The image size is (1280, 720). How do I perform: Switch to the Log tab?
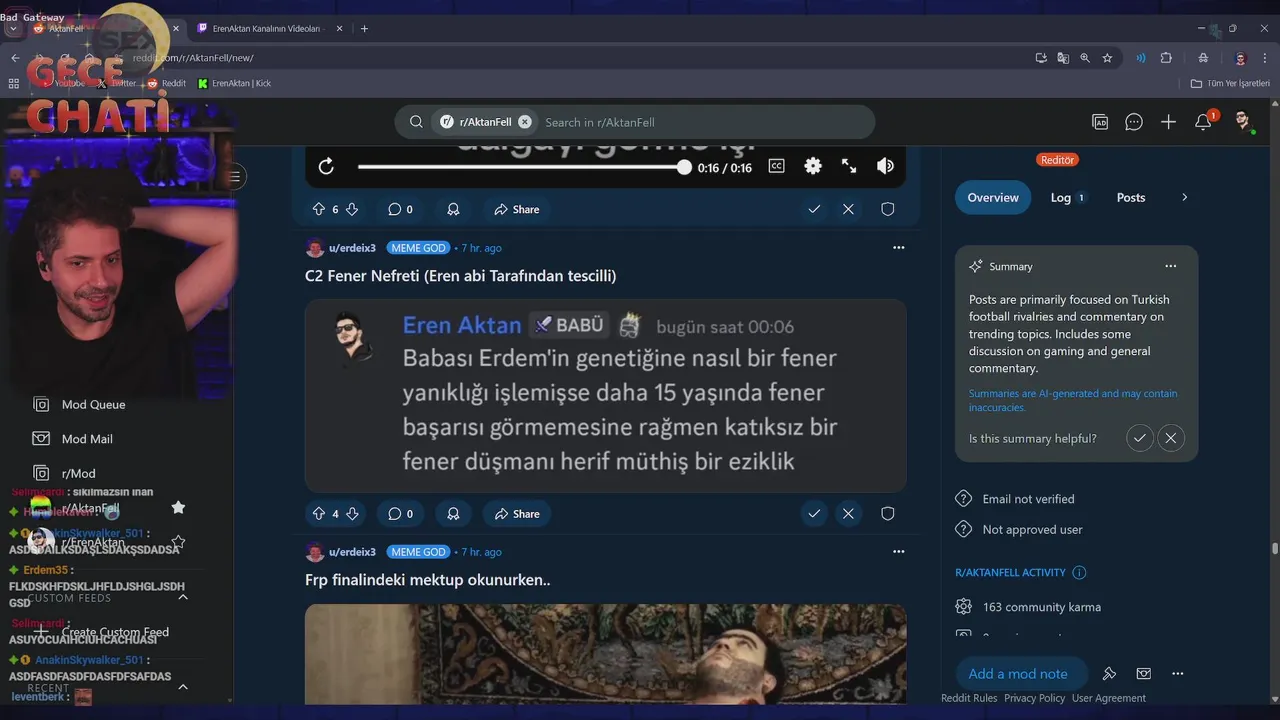point(1067,198)
